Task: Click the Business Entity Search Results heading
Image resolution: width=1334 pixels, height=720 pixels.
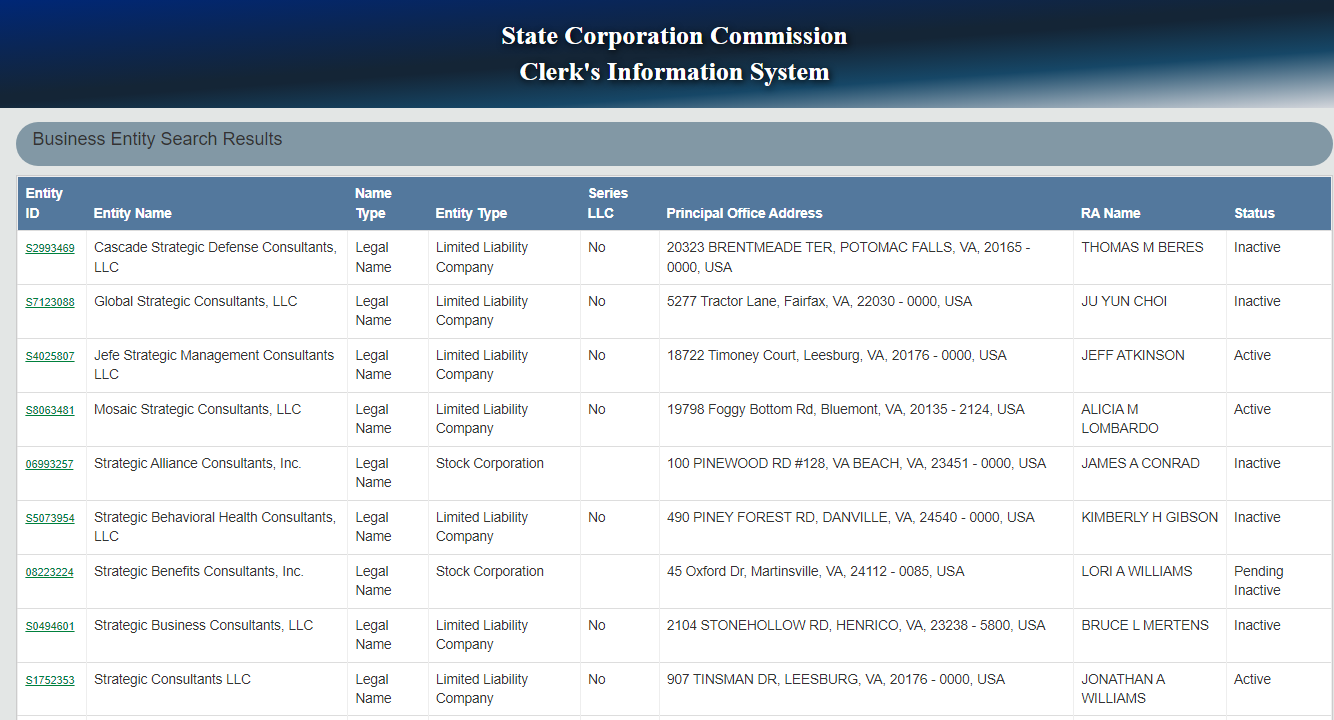Action: (157, 139)
